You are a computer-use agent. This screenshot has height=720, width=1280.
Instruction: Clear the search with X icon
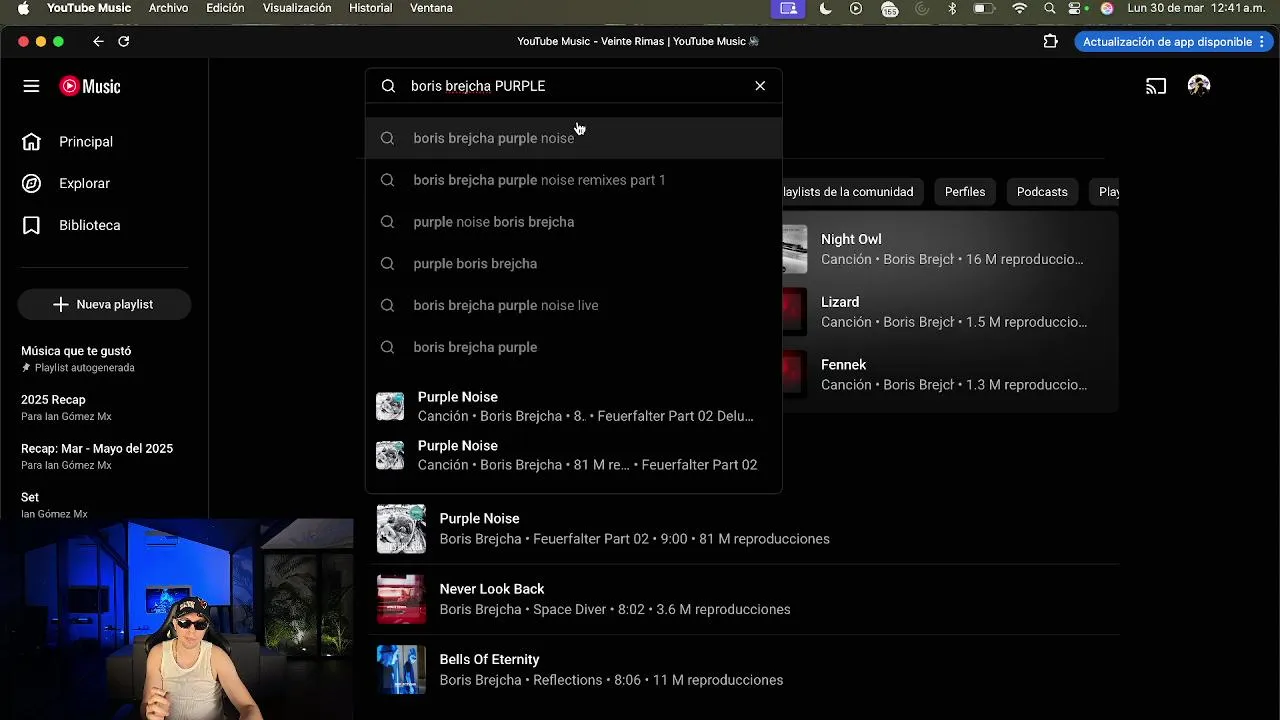pyautogui.click(x=760, y=86)
